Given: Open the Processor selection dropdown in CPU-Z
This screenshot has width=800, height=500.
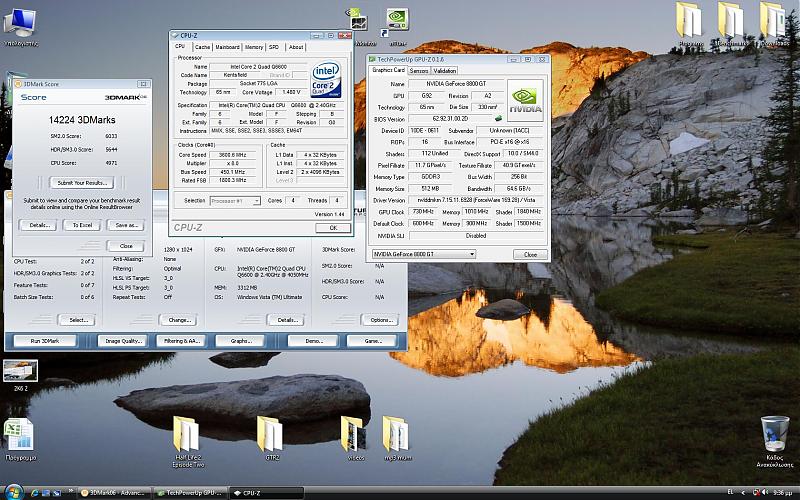Looking at the screenshot, I should [235, 201].
